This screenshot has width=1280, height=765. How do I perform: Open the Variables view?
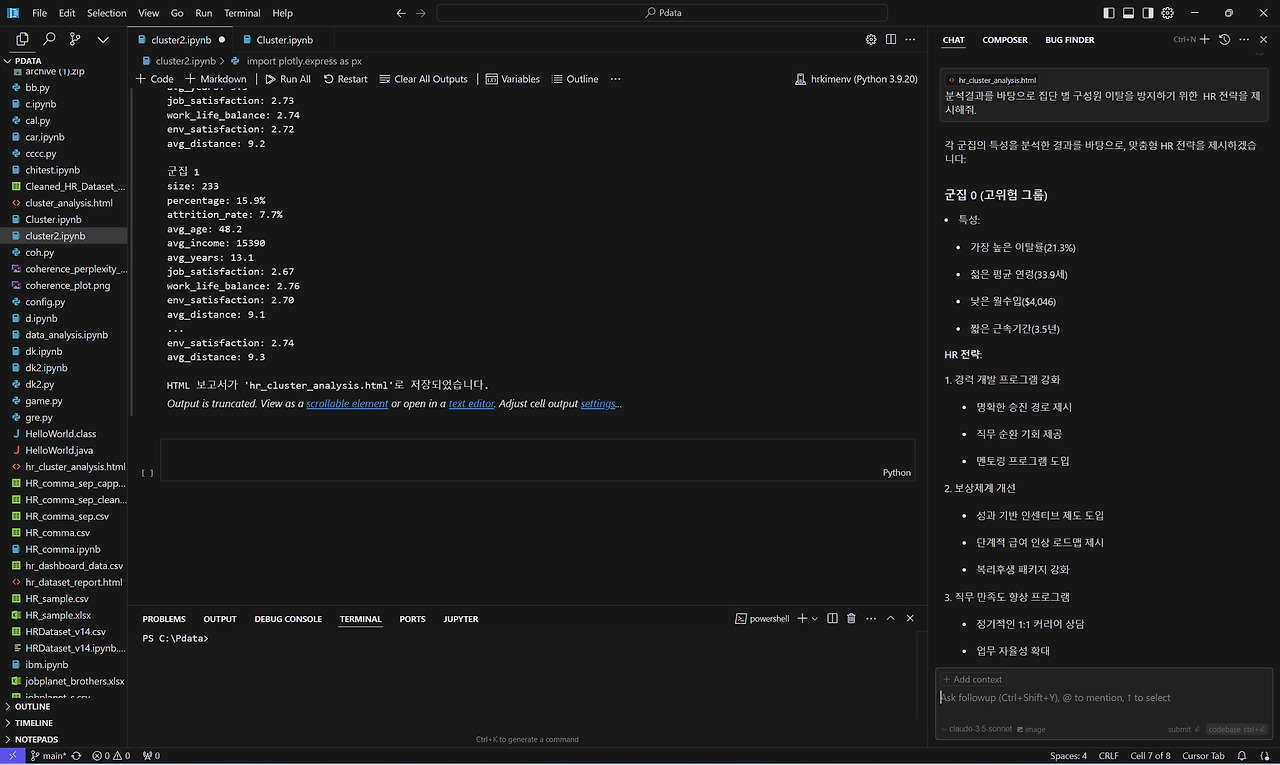click(513, 79)
